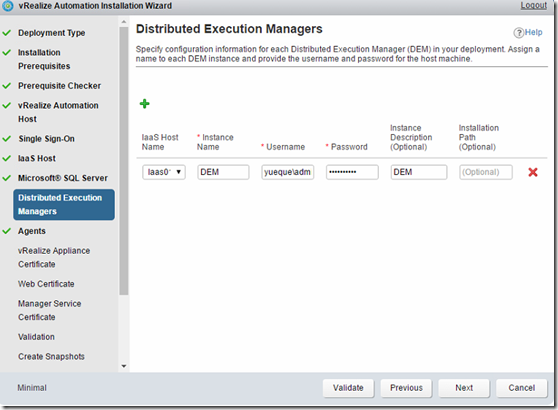Click the sidebar scroll up arrow
The height and width of the screenshot is (410, 558).
pos(123,22)
